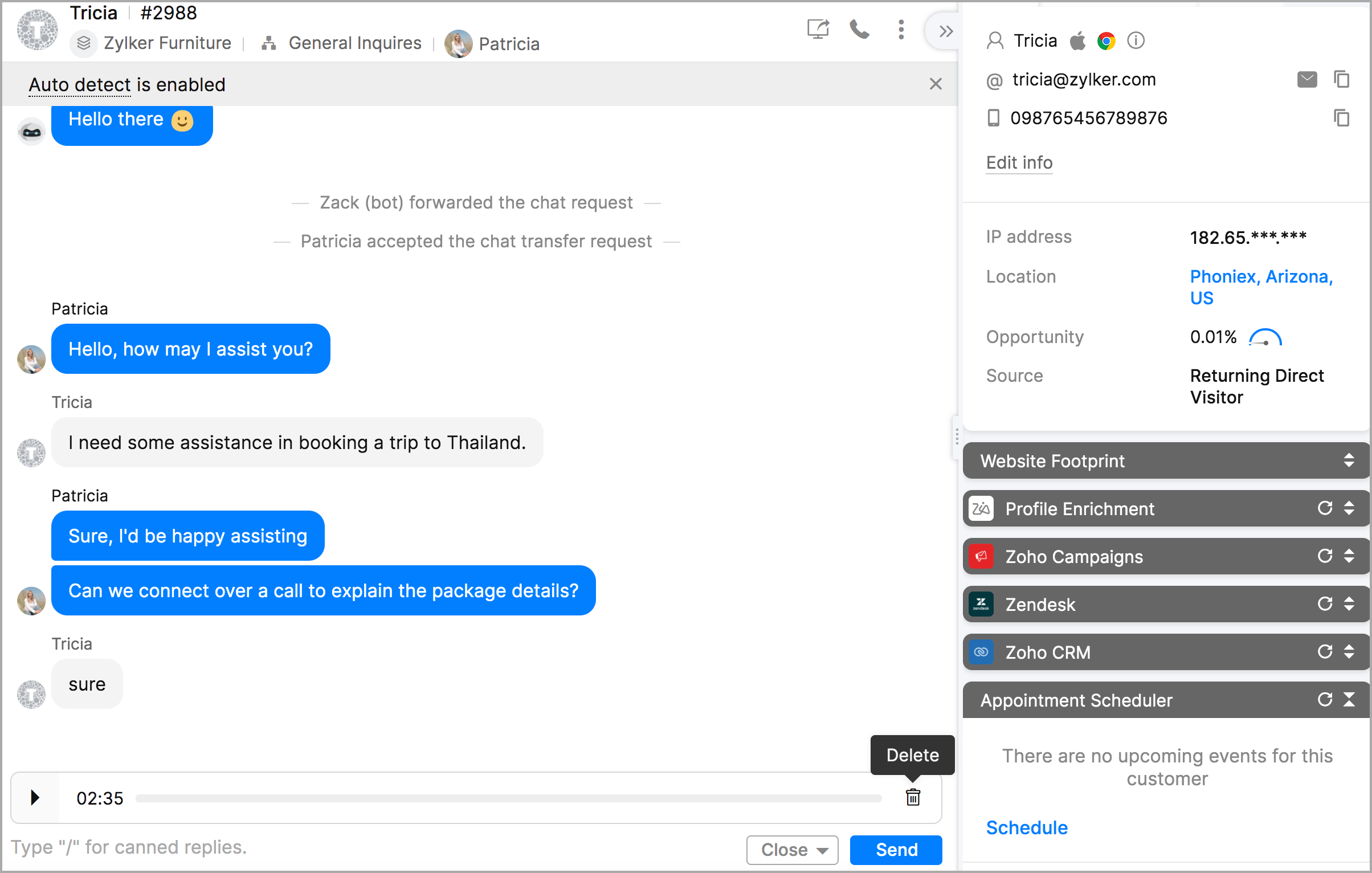The height and width of the screenshot is (873, 1372).
Task: Play the recorded voice note
Action: pos(35,797)
